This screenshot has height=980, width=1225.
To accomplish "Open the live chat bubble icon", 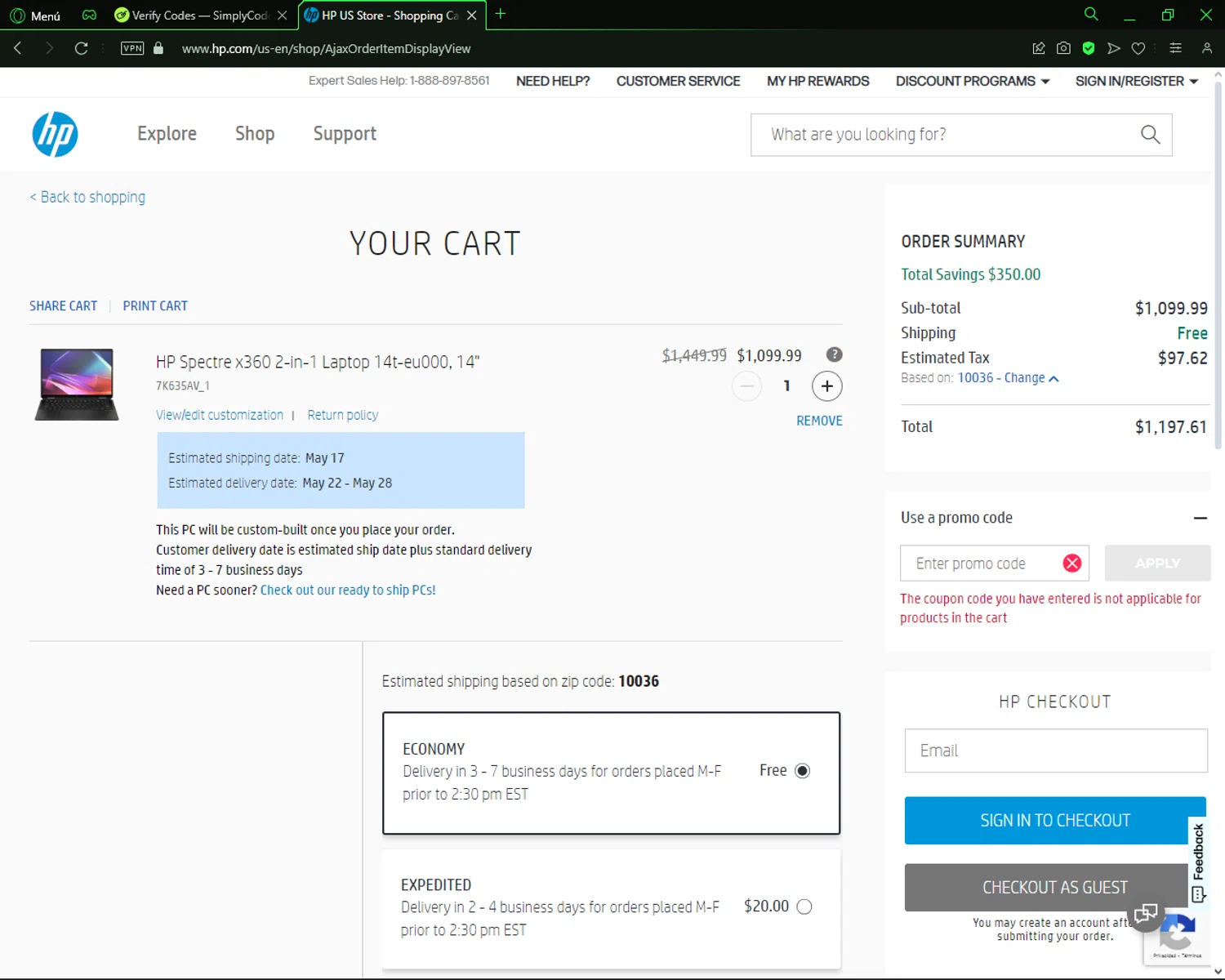I will (x=1146, y=912).
